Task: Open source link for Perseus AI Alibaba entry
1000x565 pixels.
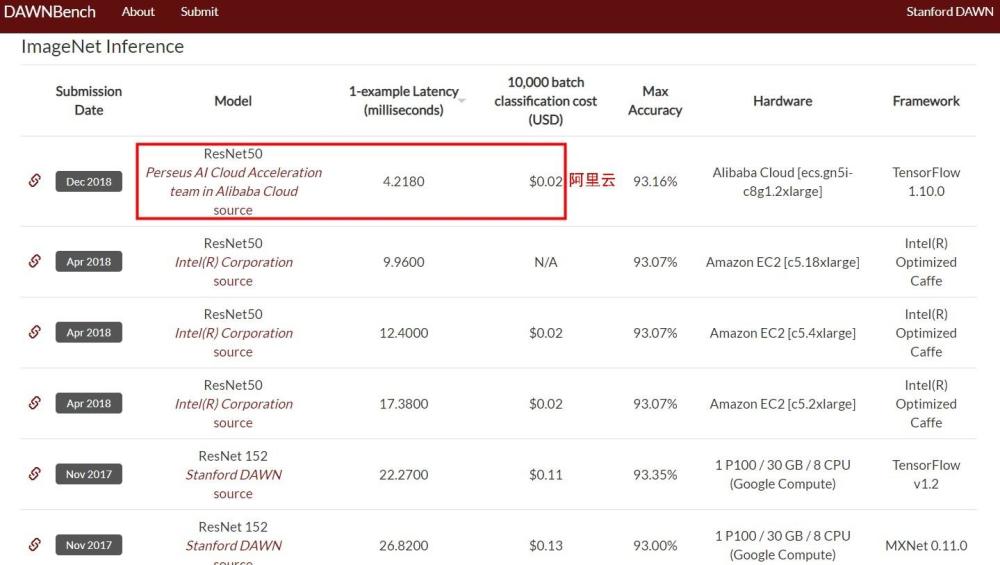Action: 233,210
